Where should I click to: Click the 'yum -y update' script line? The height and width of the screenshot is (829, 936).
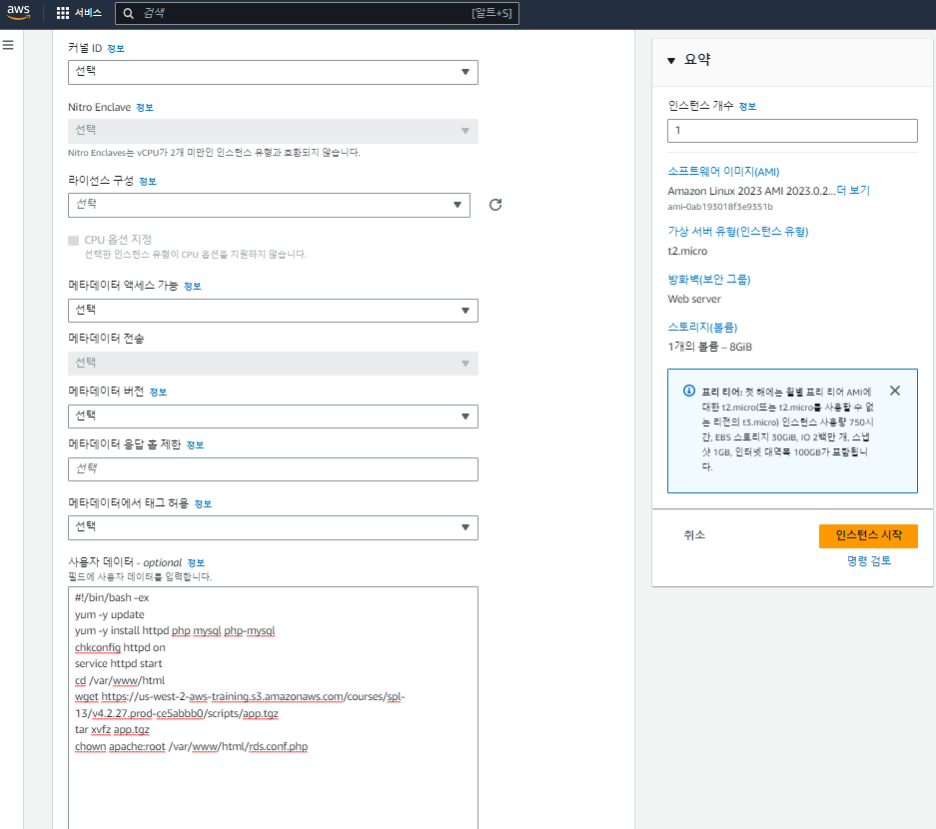coord(109,614)
